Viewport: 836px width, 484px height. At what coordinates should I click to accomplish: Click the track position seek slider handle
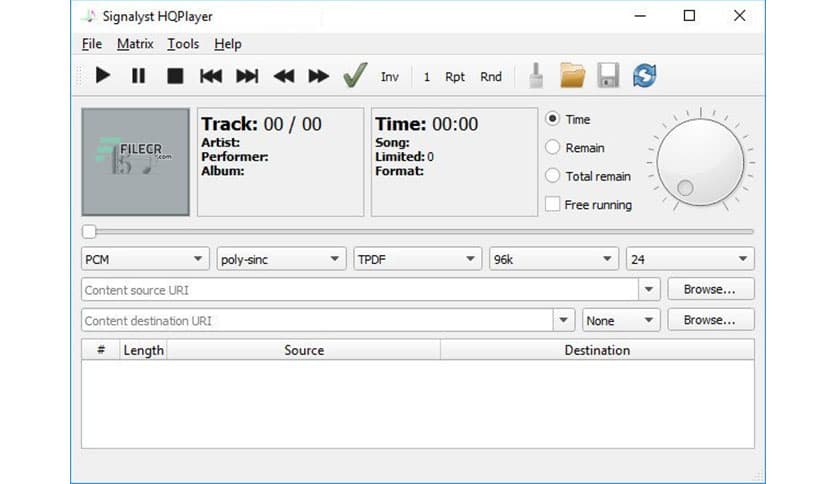(89, 231)
